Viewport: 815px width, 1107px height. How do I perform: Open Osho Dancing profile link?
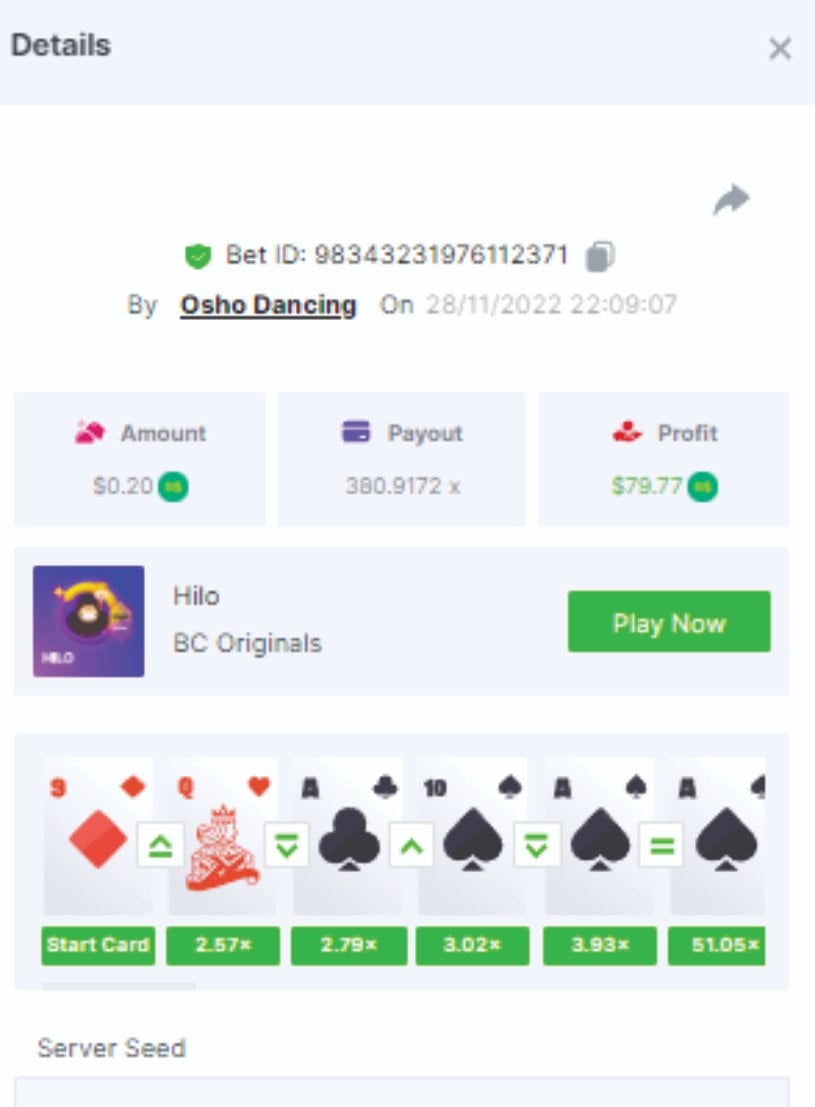268,305
